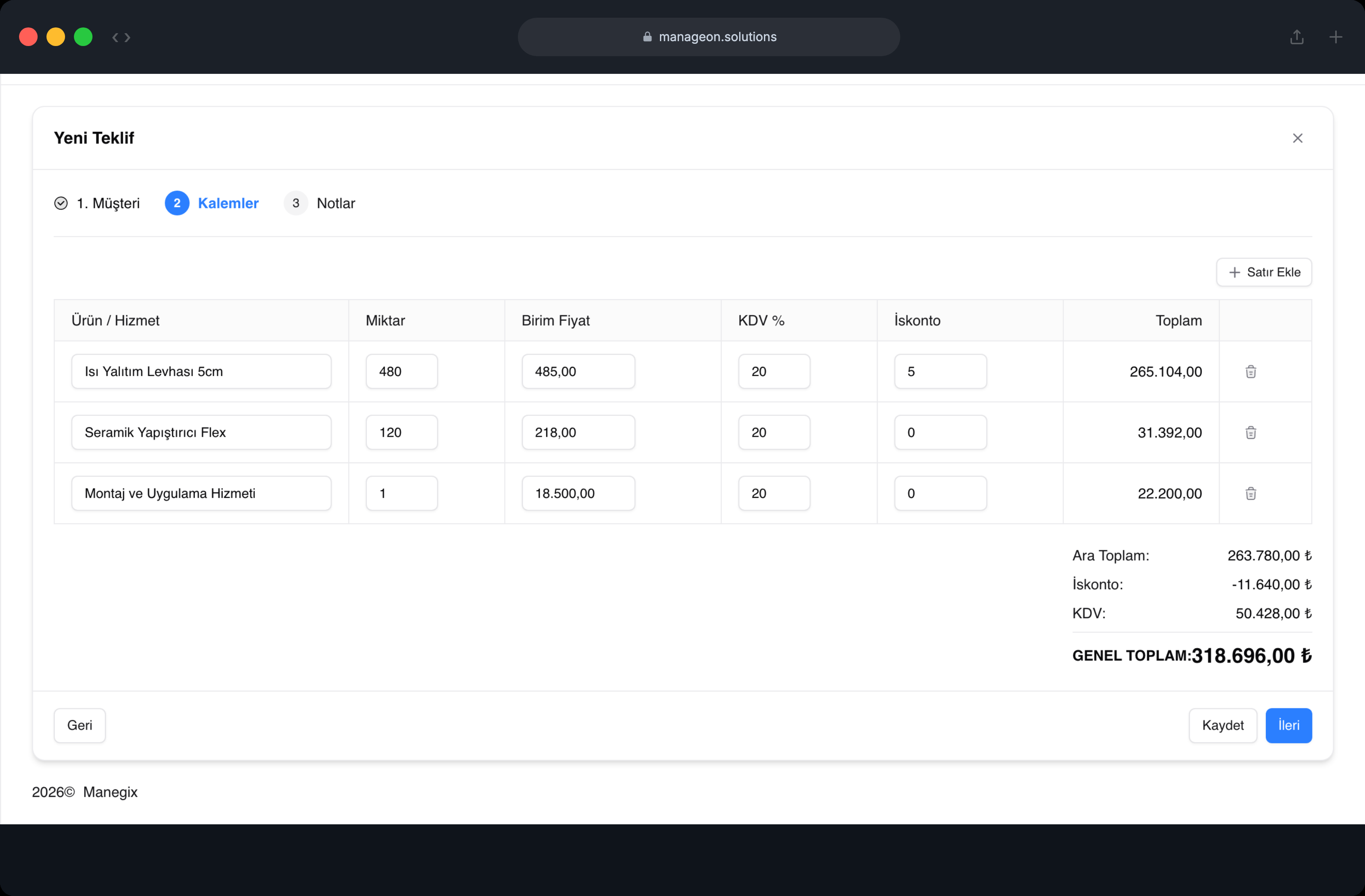Delete the Montaj ve Uygulama Hizmeti row
Screen dimensions: 1365x896
tap(1250, 493)
